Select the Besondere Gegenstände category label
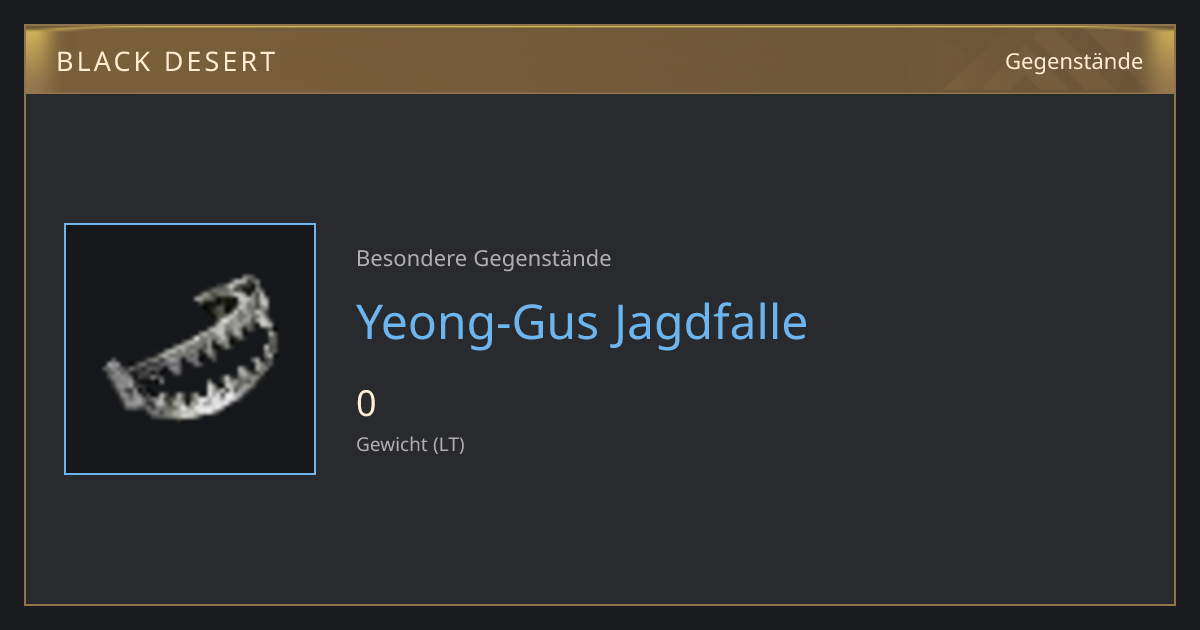The height and width of the screenshot is (630, 1200). (x=484, y=259)
